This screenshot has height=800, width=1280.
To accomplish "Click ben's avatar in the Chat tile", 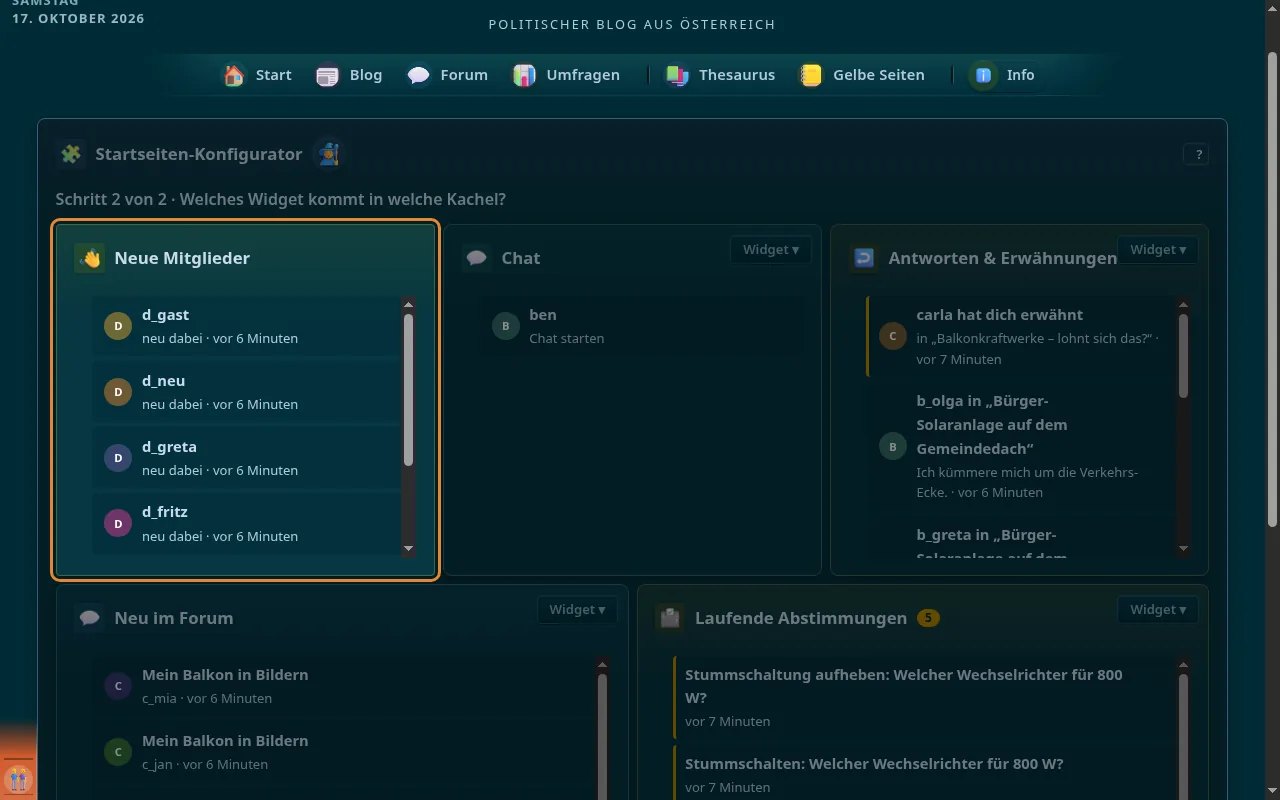I will [x=506, y=326].
